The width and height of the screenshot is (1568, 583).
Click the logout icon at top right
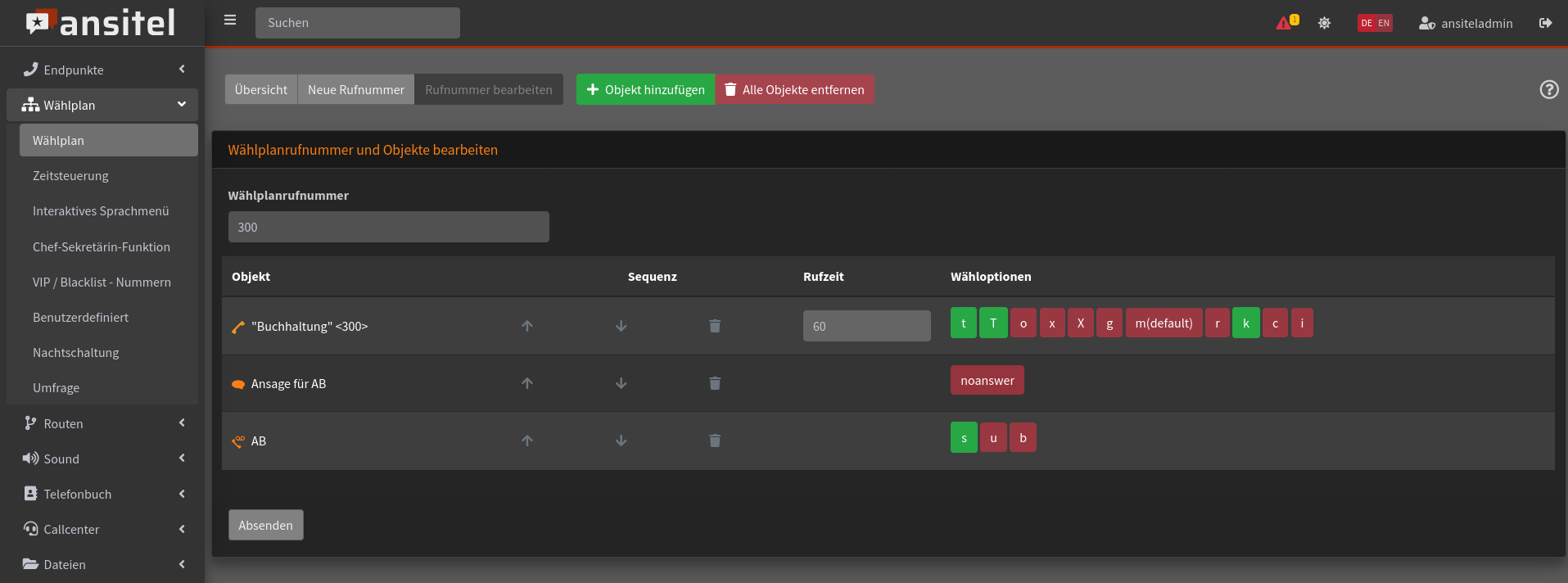[1545, 23]
